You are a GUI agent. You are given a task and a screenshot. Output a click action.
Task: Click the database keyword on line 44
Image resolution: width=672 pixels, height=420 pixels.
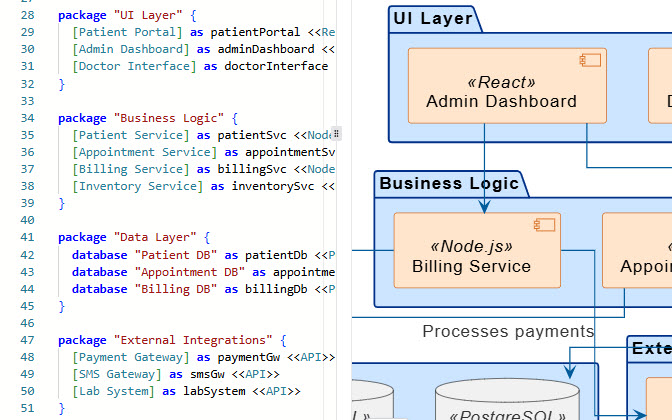(x=99, y=289)
